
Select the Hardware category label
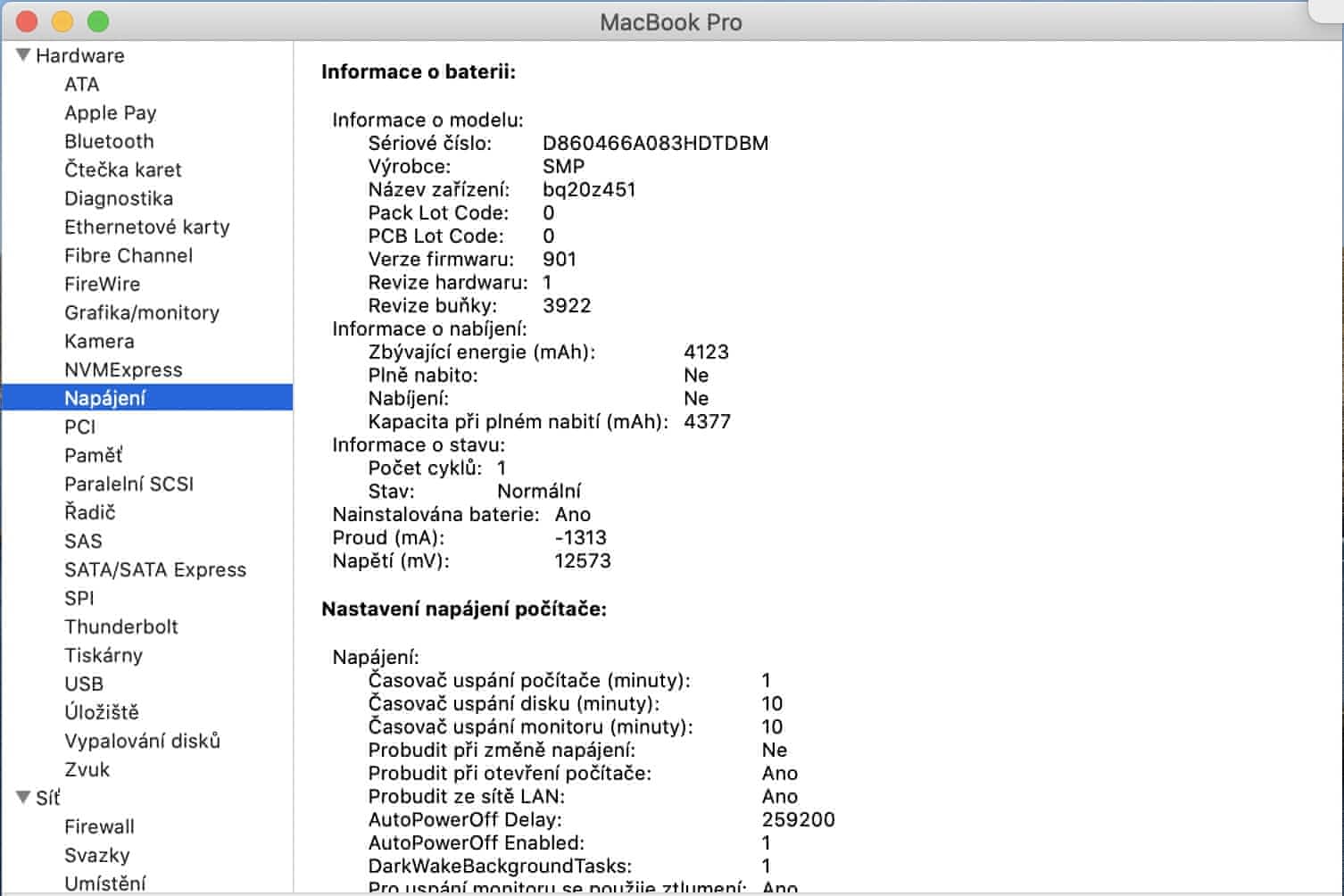[x=80, y=55]
